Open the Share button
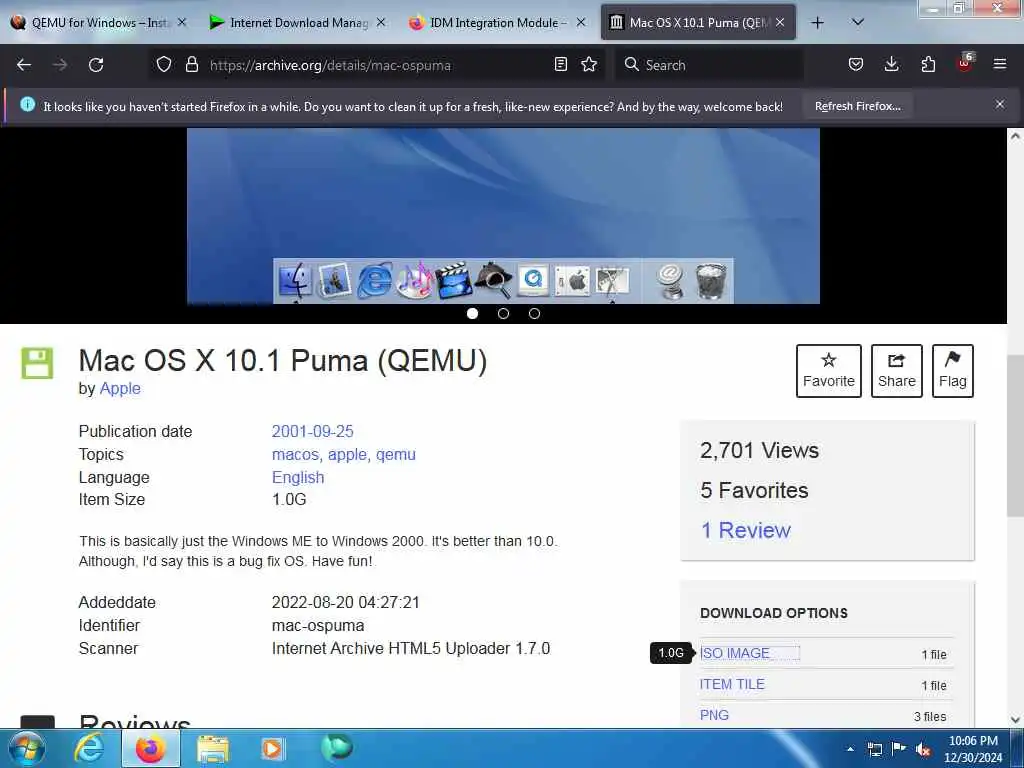Viewport: 1024px width, 768px height. click(x=897, y=370)
